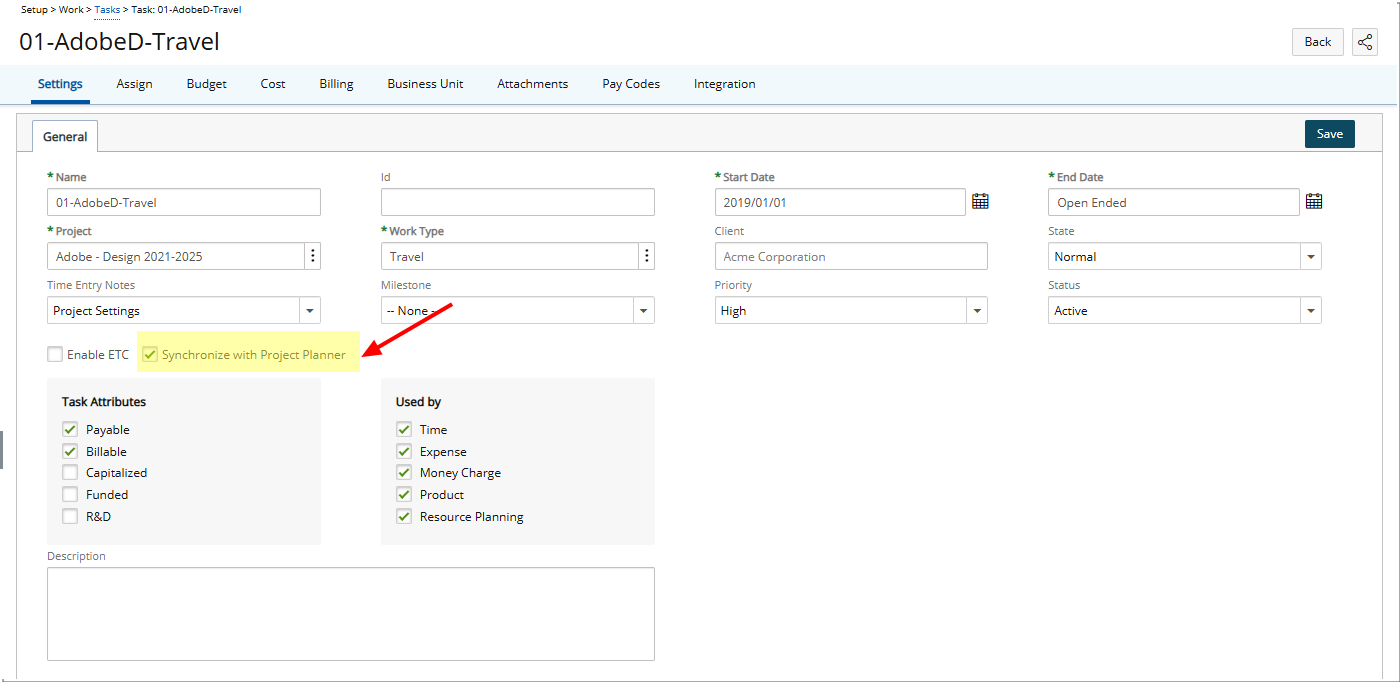The height and width of the screenshot is (682, 1400).
Task: Switch to the Cost tab
Action: [x=273, y=84]
